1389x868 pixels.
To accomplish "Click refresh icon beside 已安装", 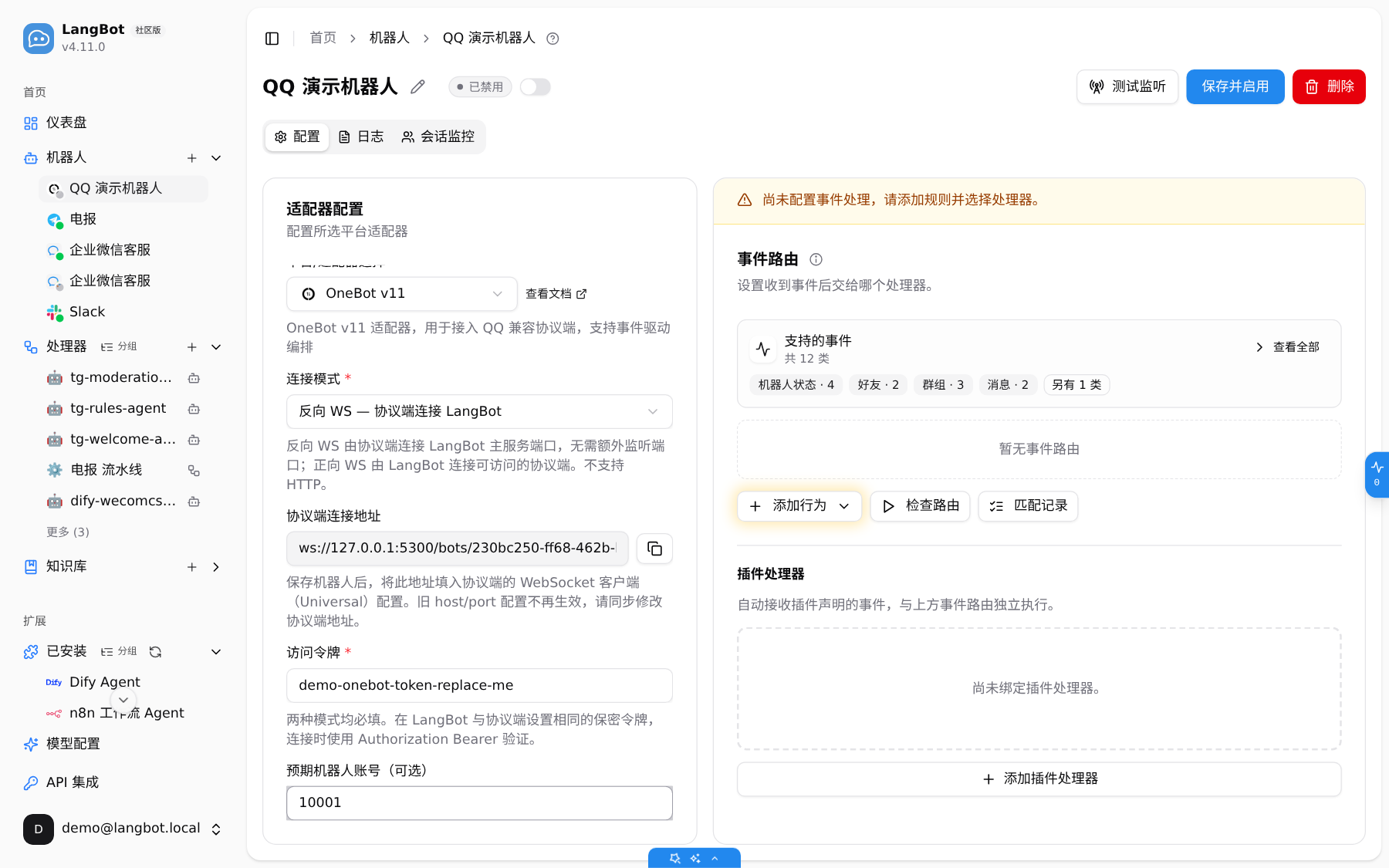I will (155, 652).
